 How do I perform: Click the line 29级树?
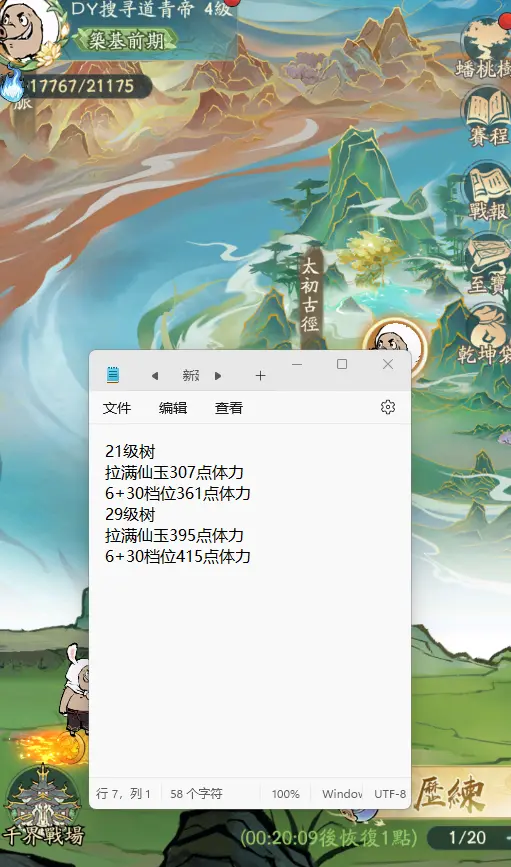point(131,515)
